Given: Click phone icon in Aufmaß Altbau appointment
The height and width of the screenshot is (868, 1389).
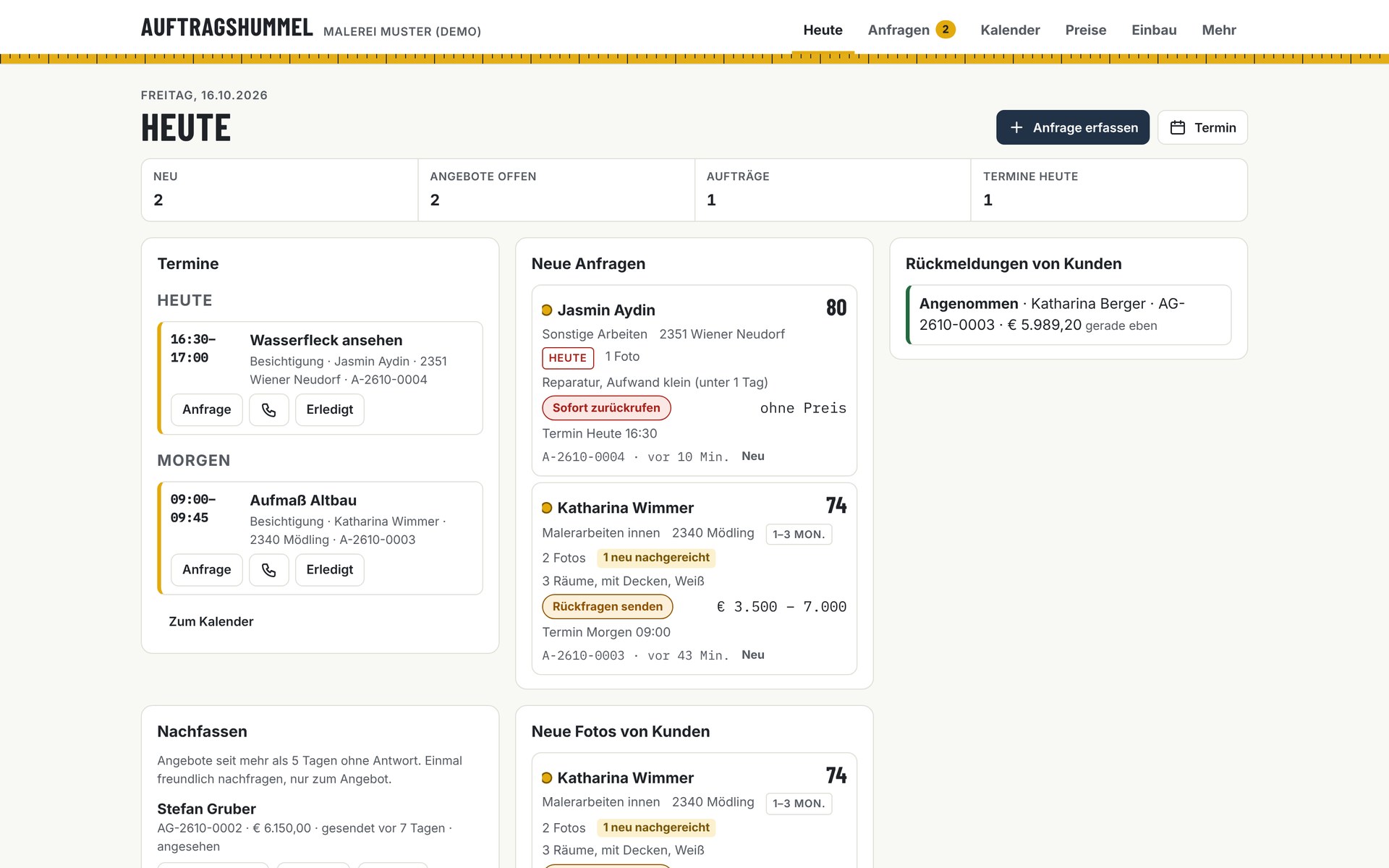Looking at the screenshot, I should click(x=268, y=570).
